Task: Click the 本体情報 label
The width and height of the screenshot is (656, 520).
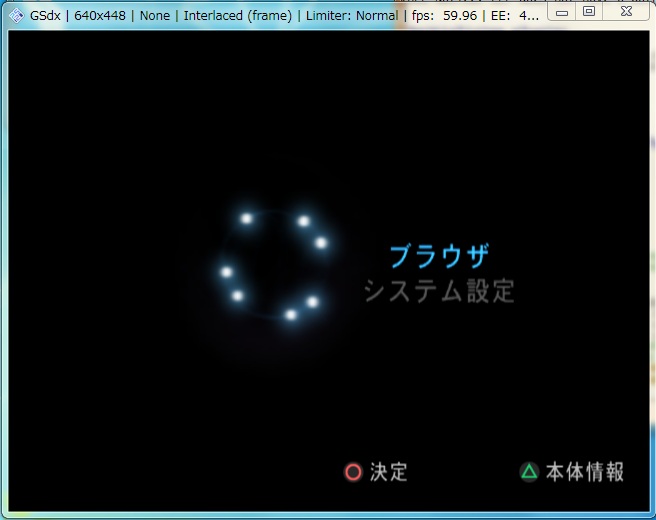Action: pos(584,472)
